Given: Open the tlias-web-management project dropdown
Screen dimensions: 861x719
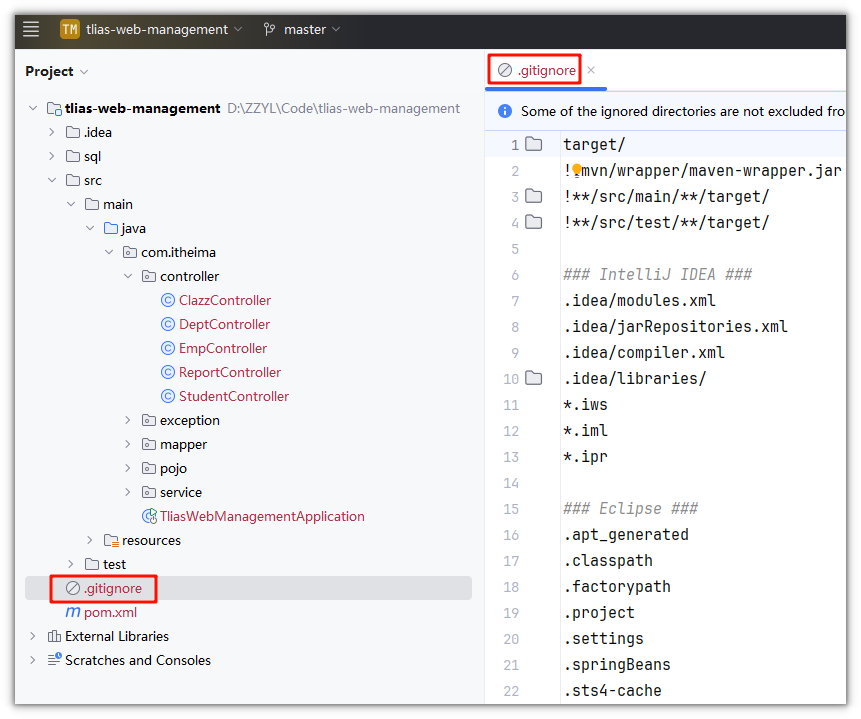Looking at the screenshot, I should [x=164, y=29].
